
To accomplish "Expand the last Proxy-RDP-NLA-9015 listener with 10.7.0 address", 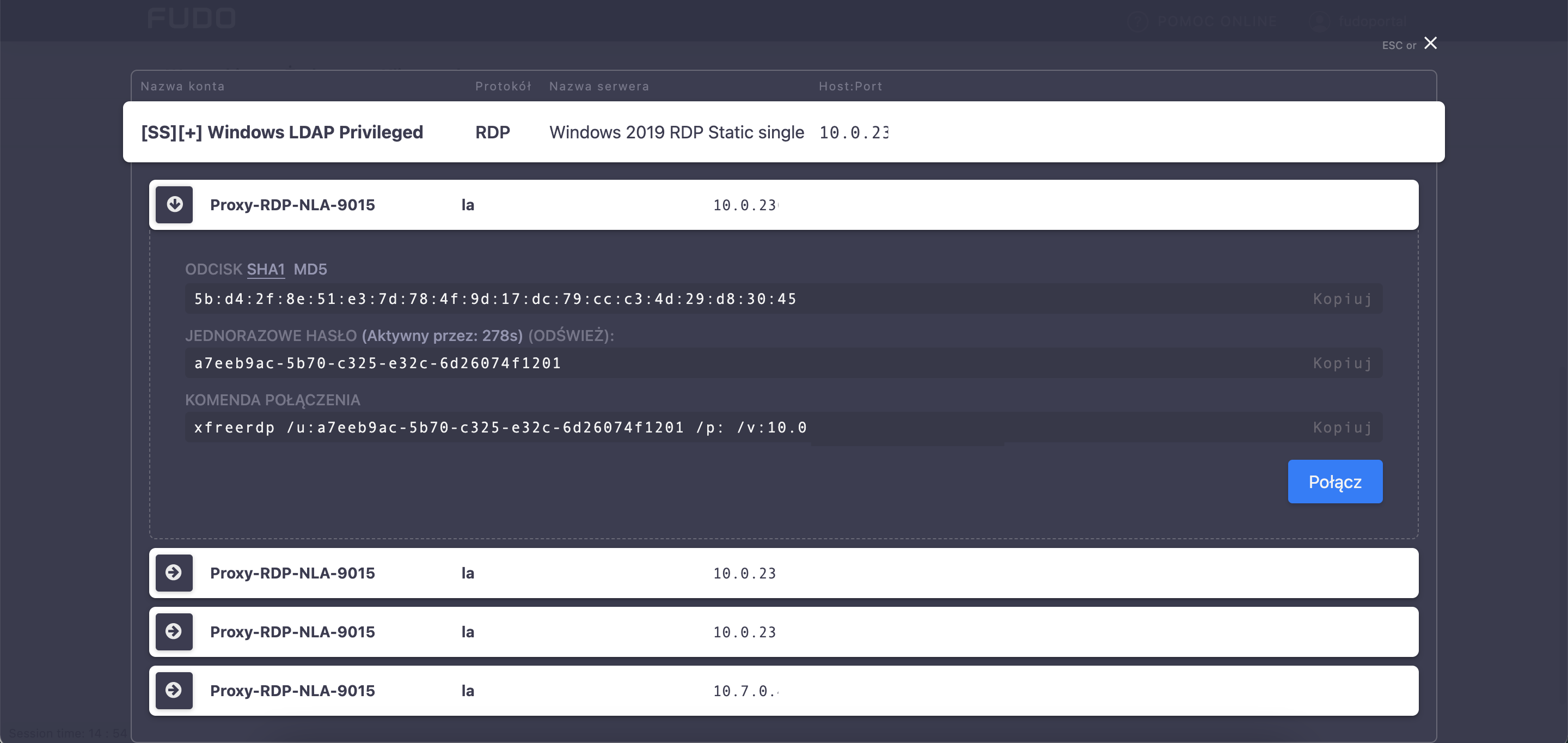I will 174,690.
